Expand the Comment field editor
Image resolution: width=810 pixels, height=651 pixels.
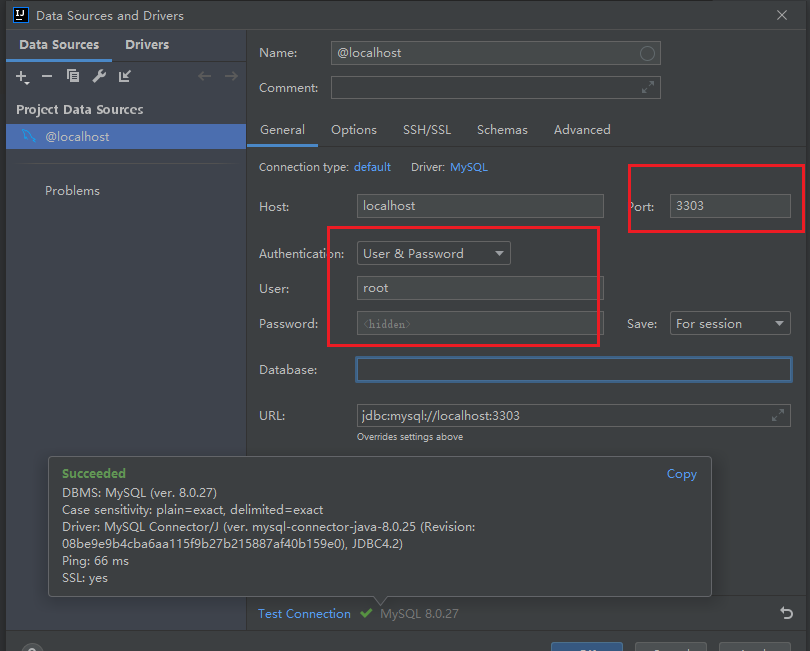(x=648, y=87)
